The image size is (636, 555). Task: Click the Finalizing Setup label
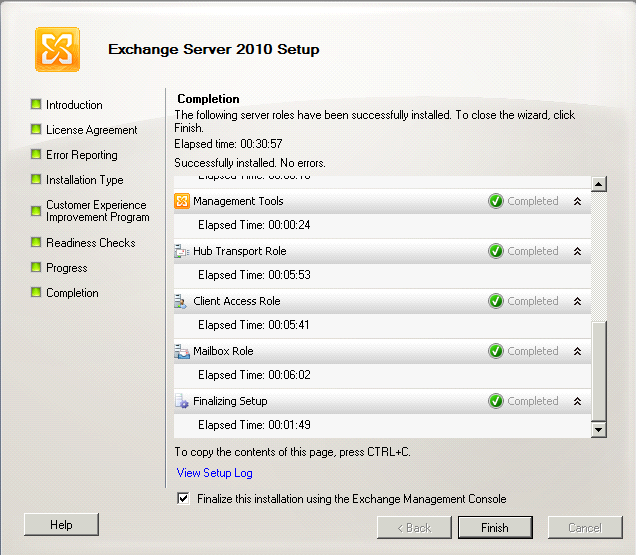(230, 401)
